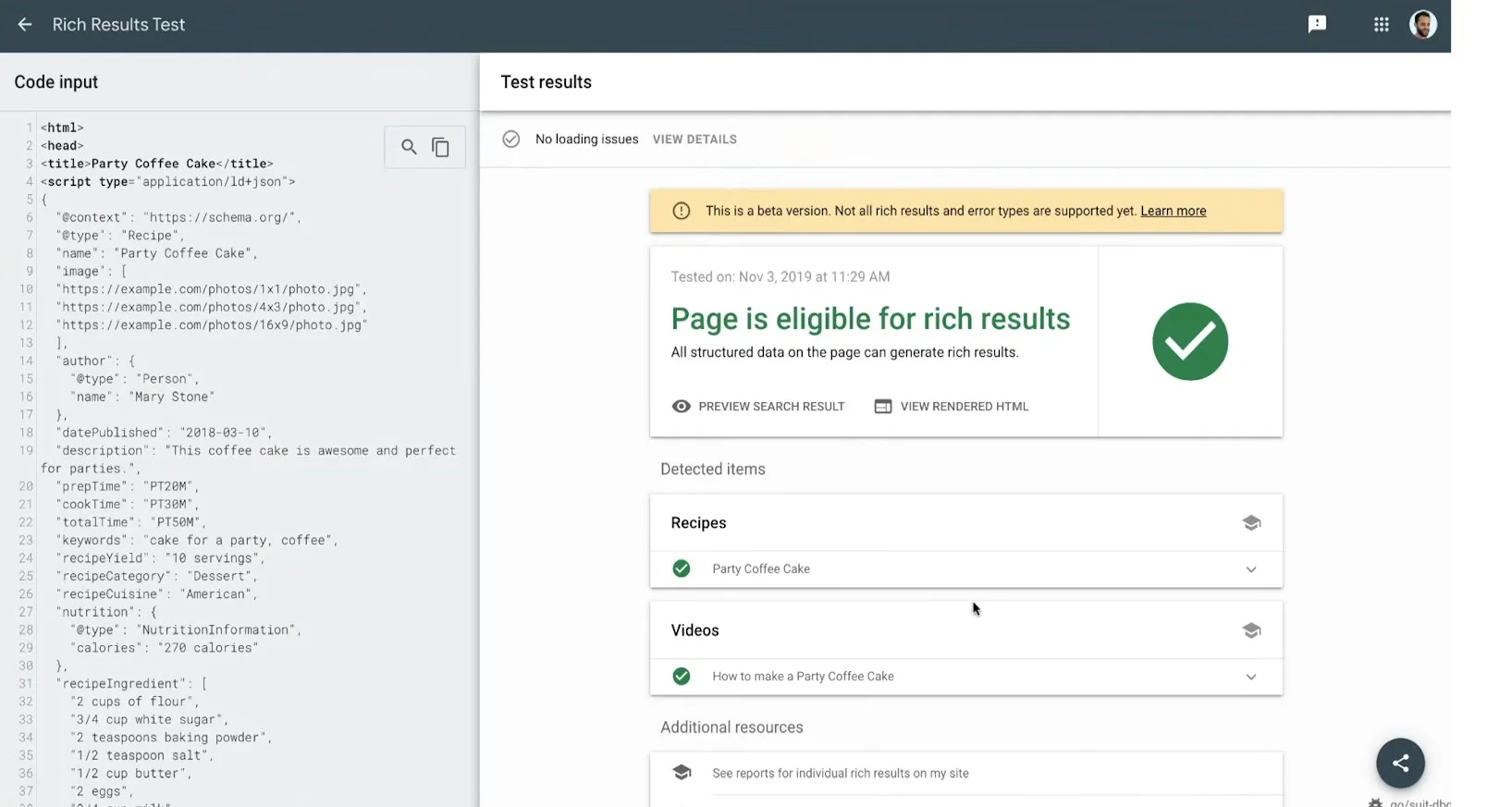
Task: Click the Mary Stone author name line
Action: (x=141, y=397)
